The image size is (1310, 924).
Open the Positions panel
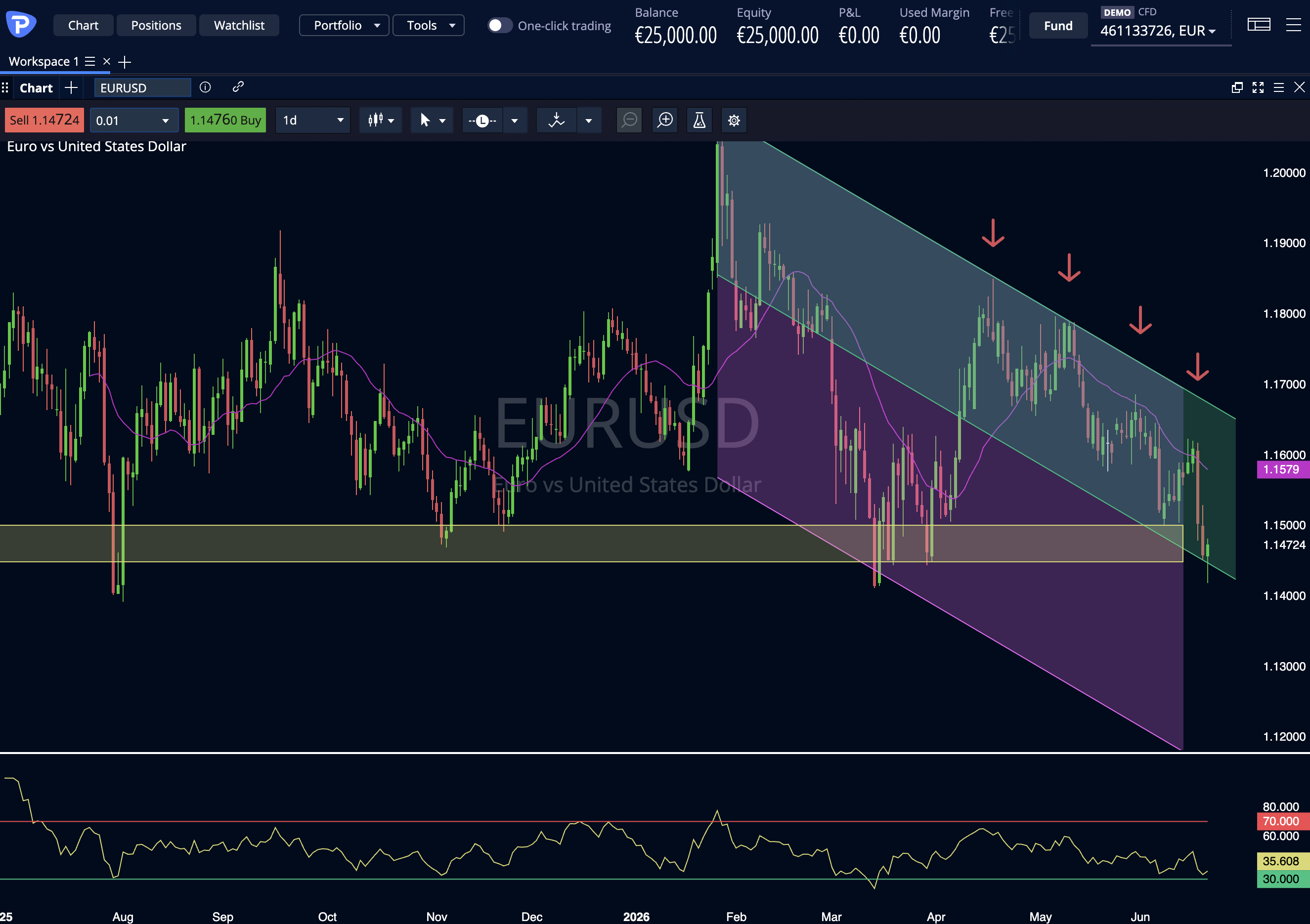point(156,25)
